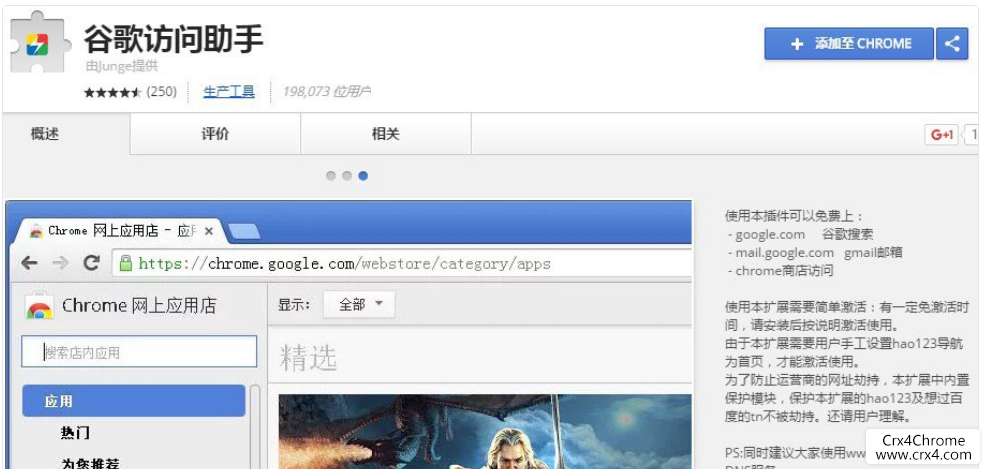Select the third blue carousel dot

(x=363, y=176)
